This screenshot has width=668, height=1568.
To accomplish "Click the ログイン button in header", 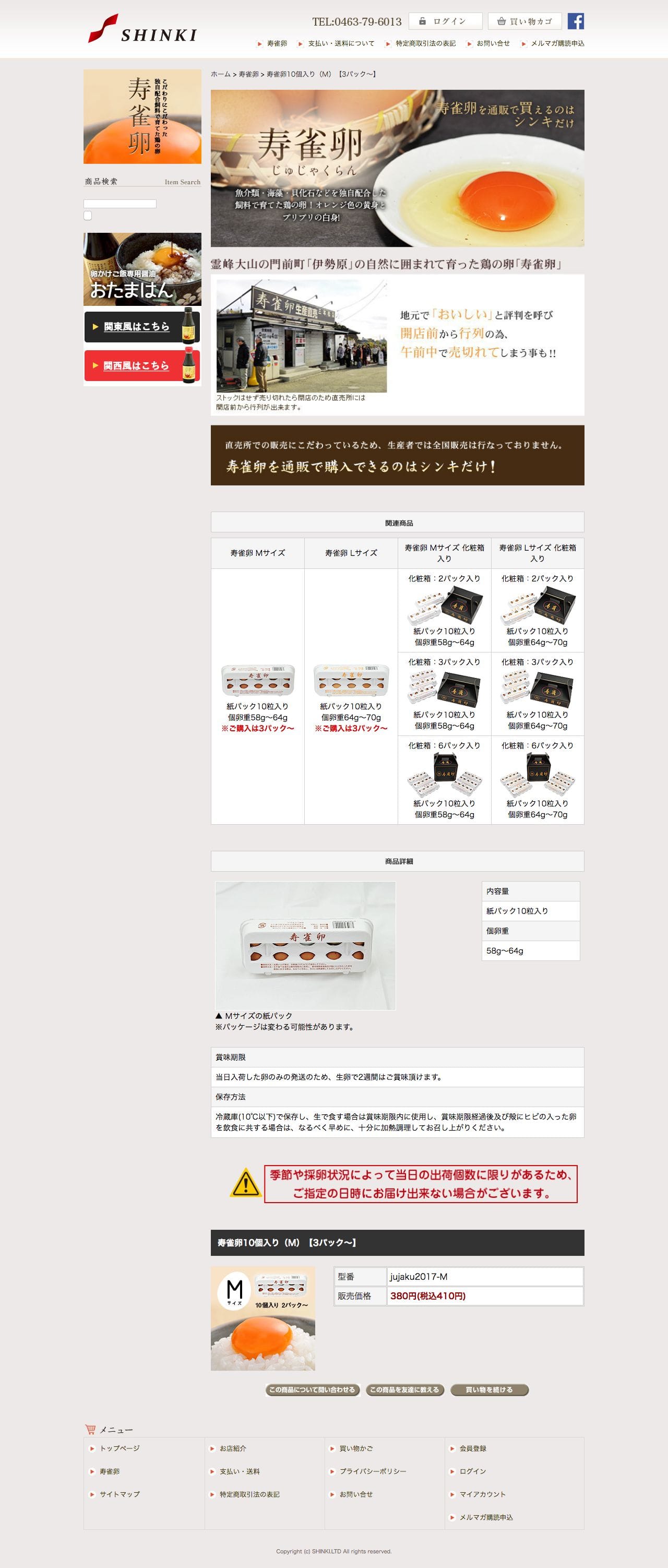I will point(445,21).
